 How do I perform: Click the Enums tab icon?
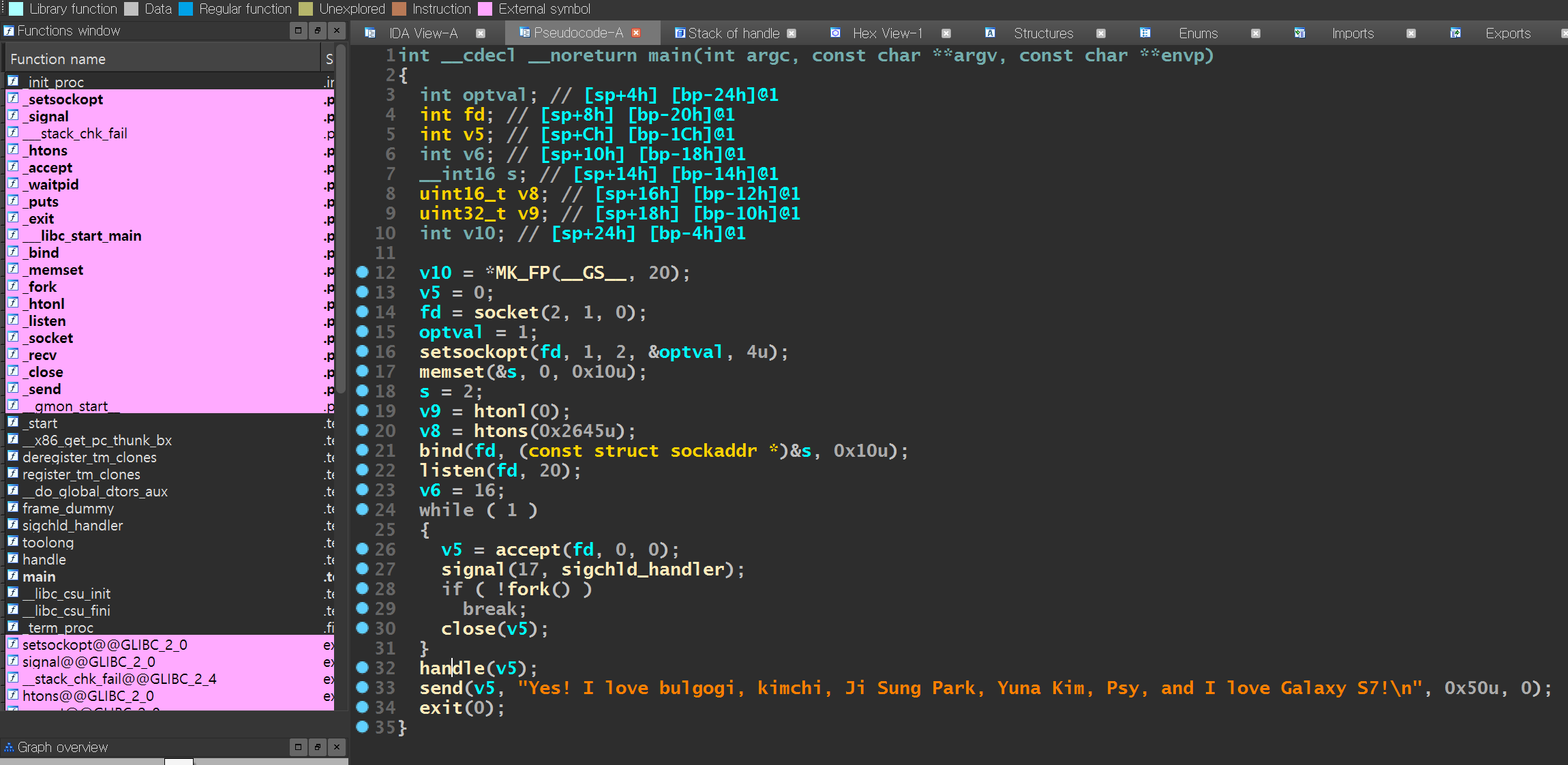pyautogui.click(x=1145, y=33)
